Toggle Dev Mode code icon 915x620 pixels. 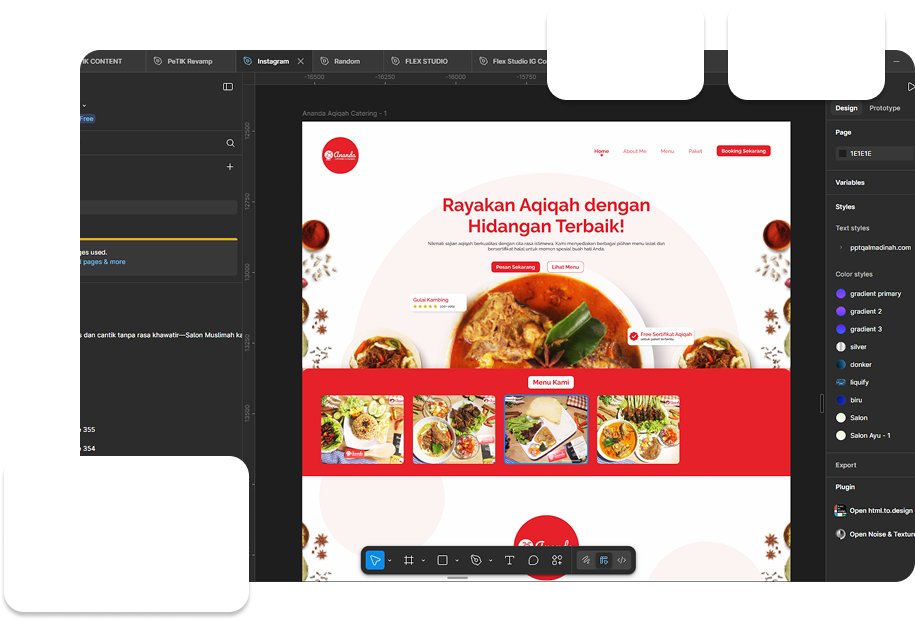pyautogui.click(x=621, y=560)
